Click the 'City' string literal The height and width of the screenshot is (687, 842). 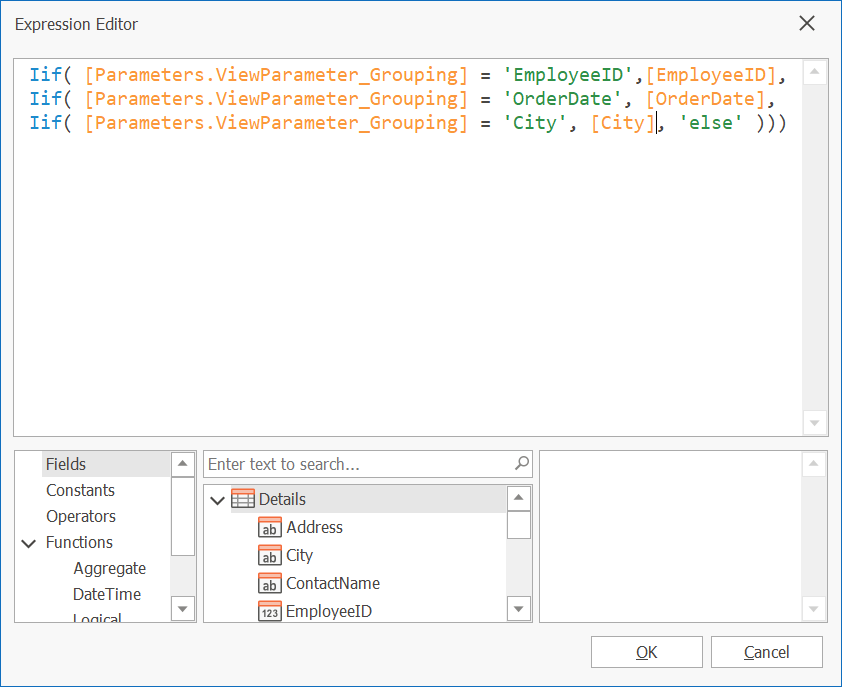pos(534,123)
